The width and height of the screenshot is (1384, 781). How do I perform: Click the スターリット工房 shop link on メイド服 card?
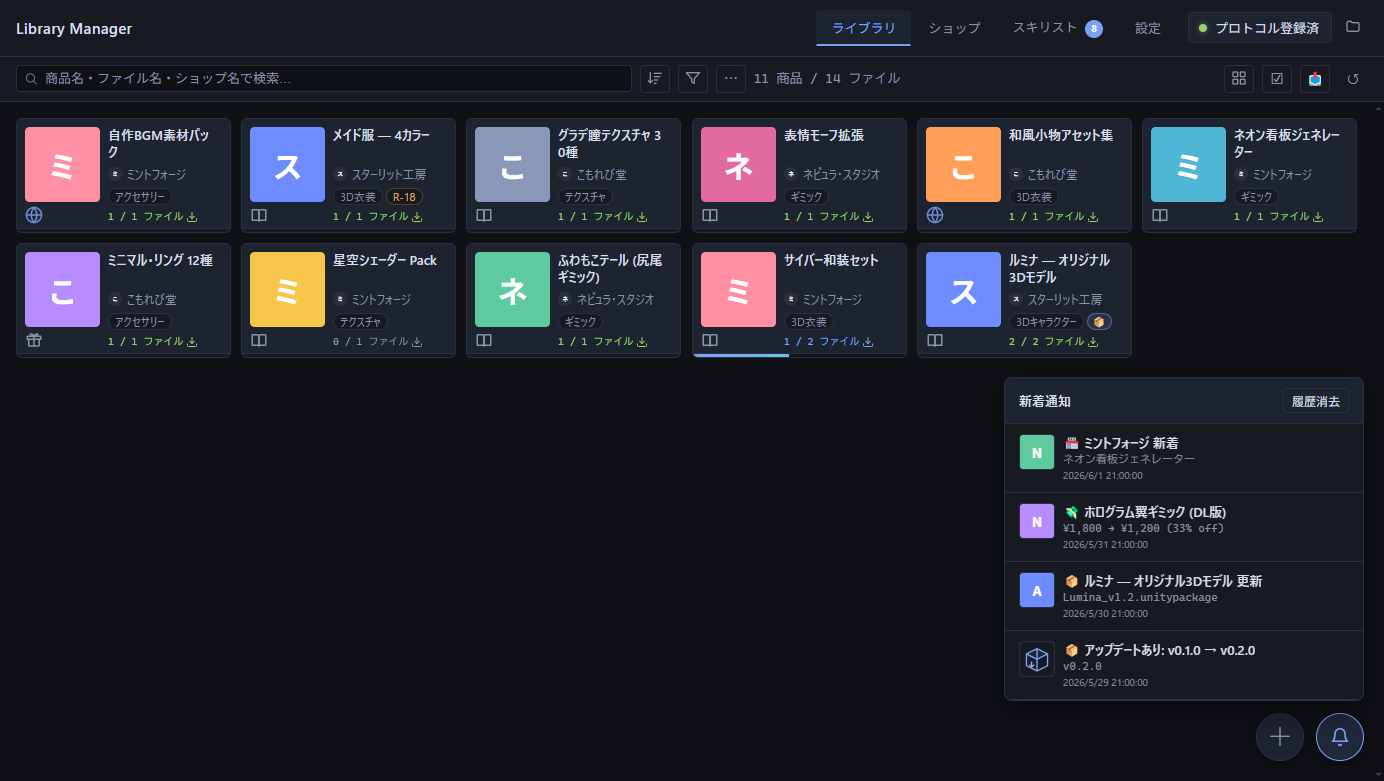pos(389,174)
